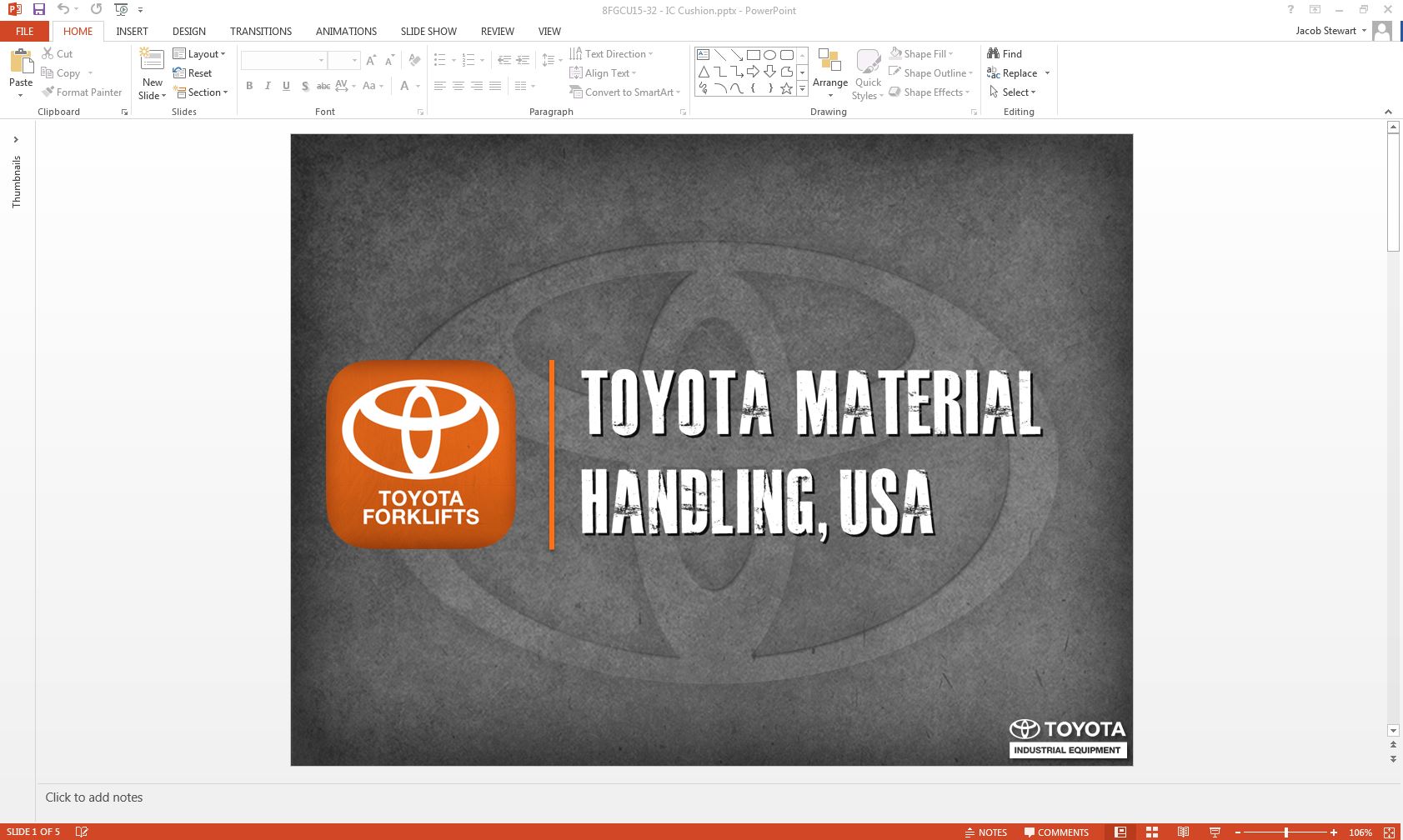Screen dimensions: 1403x840
Task: Insert a text box shape
Action: (704, 55)
